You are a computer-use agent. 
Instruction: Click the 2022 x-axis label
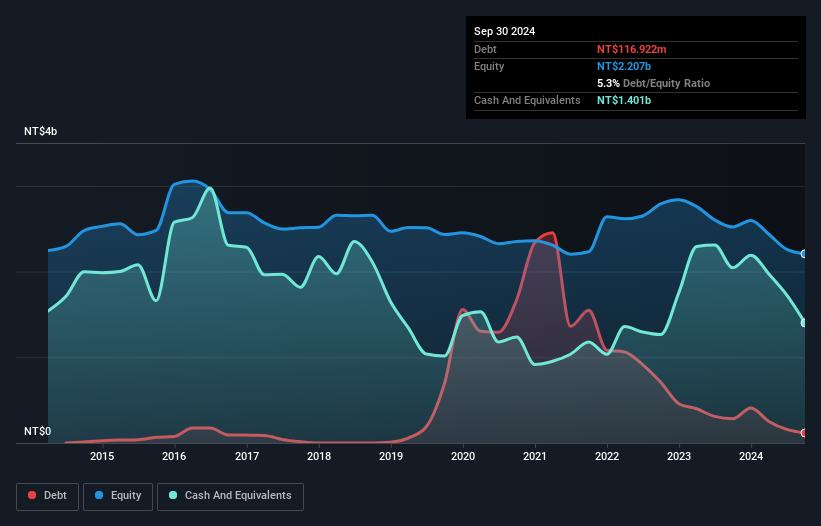pos(607,456)
